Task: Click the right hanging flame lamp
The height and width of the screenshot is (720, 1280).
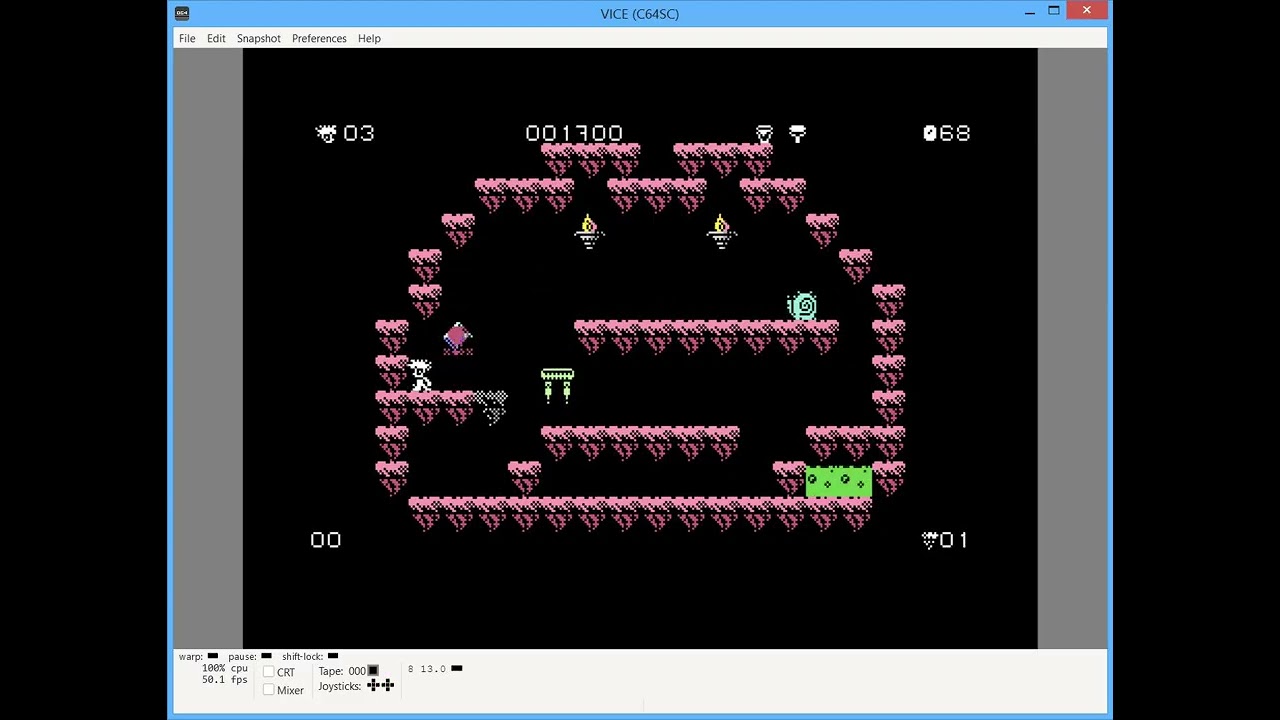Action: coord(721,231)
